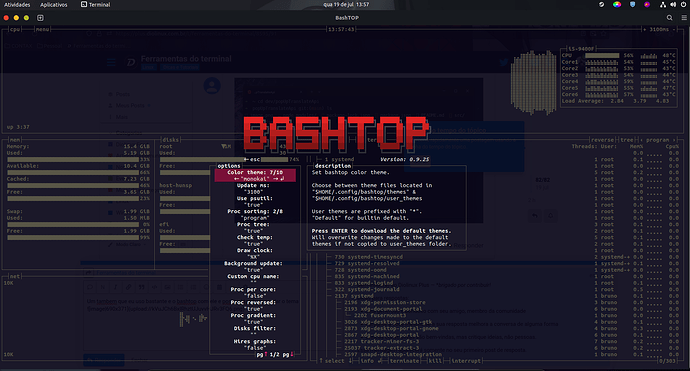Open the power menu icon
The width and height of the screenshot is (690, 371).
point(683,4)
